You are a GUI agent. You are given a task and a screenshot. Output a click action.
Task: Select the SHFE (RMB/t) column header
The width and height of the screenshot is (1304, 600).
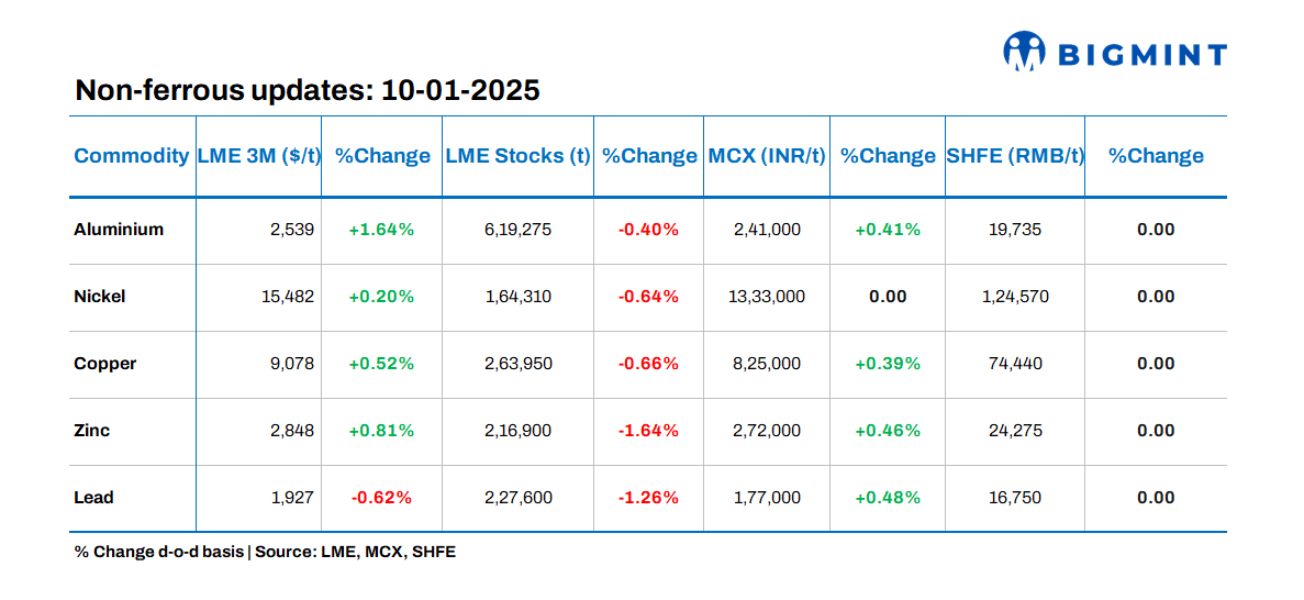1015,156
